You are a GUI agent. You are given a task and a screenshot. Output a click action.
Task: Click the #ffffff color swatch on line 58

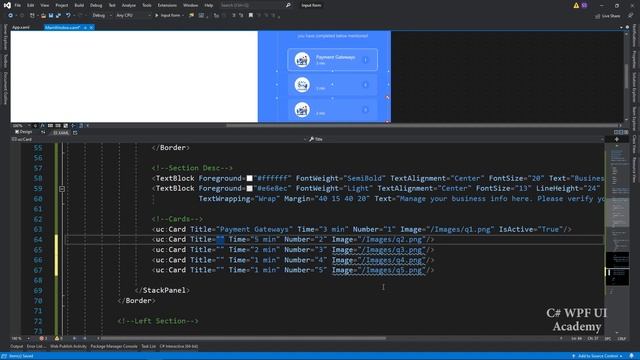pyautogui.click(x=249, y=178)
